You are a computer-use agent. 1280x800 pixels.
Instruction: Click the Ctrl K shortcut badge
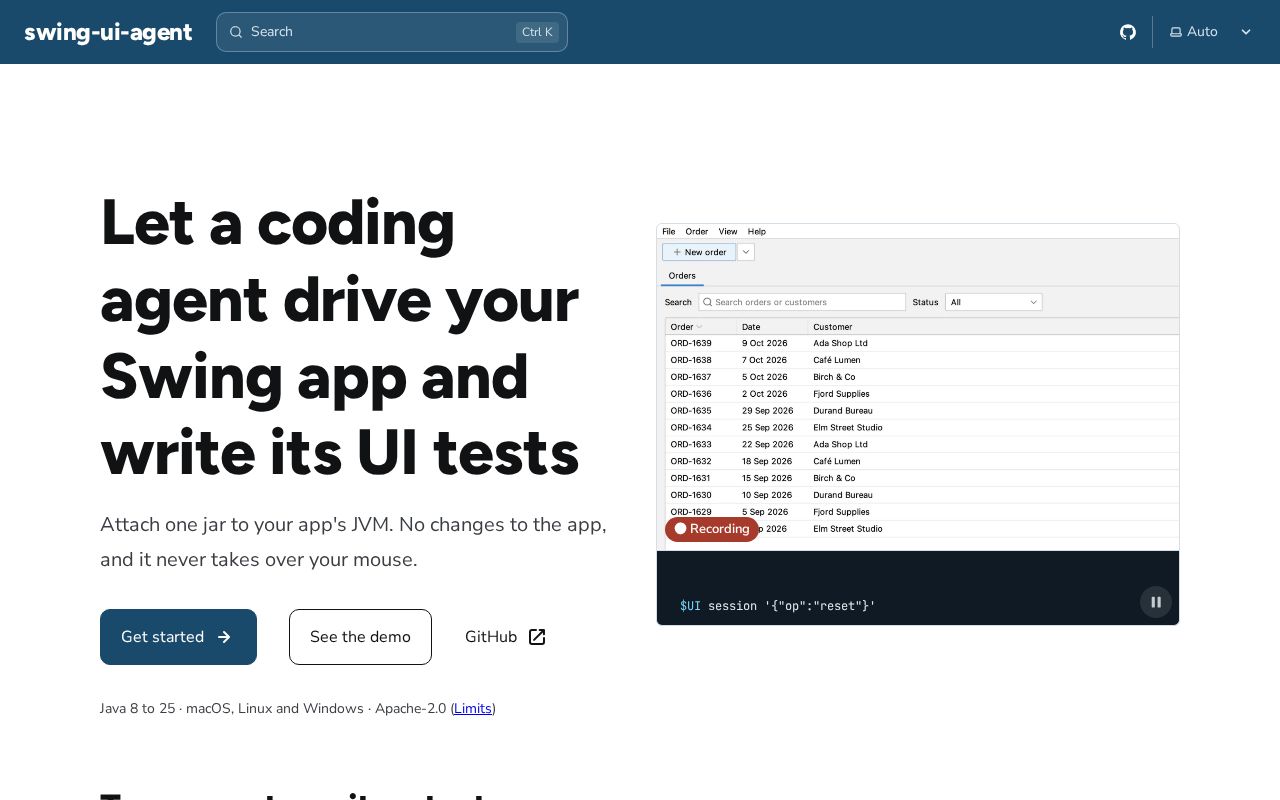pos(537,32)
